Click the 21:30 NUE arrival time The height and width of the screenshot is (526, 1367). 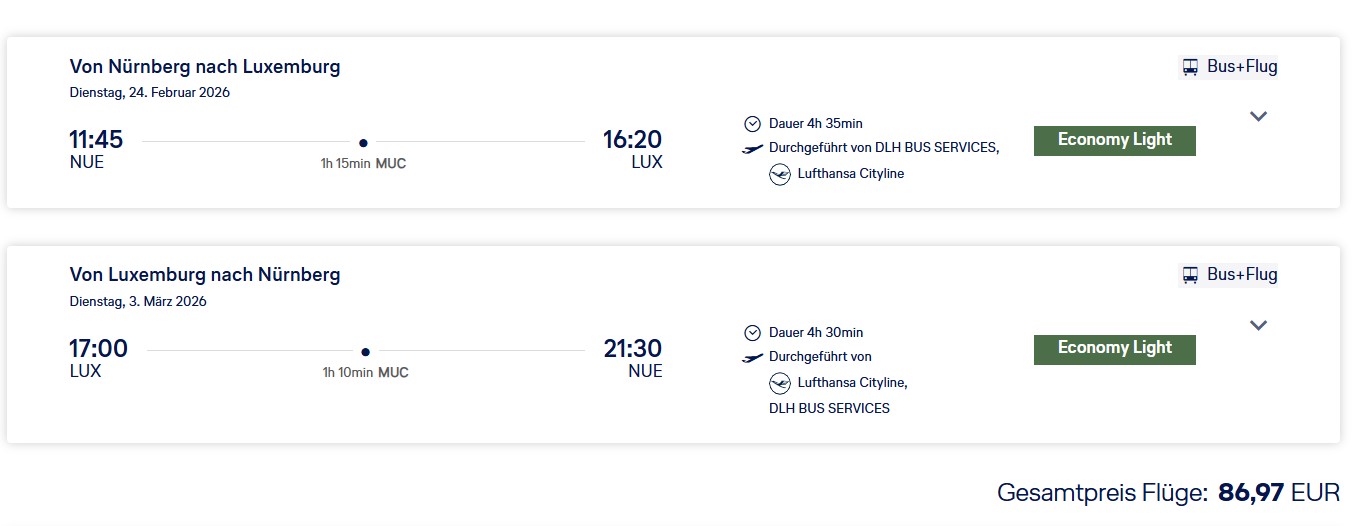tap(632, 349)
